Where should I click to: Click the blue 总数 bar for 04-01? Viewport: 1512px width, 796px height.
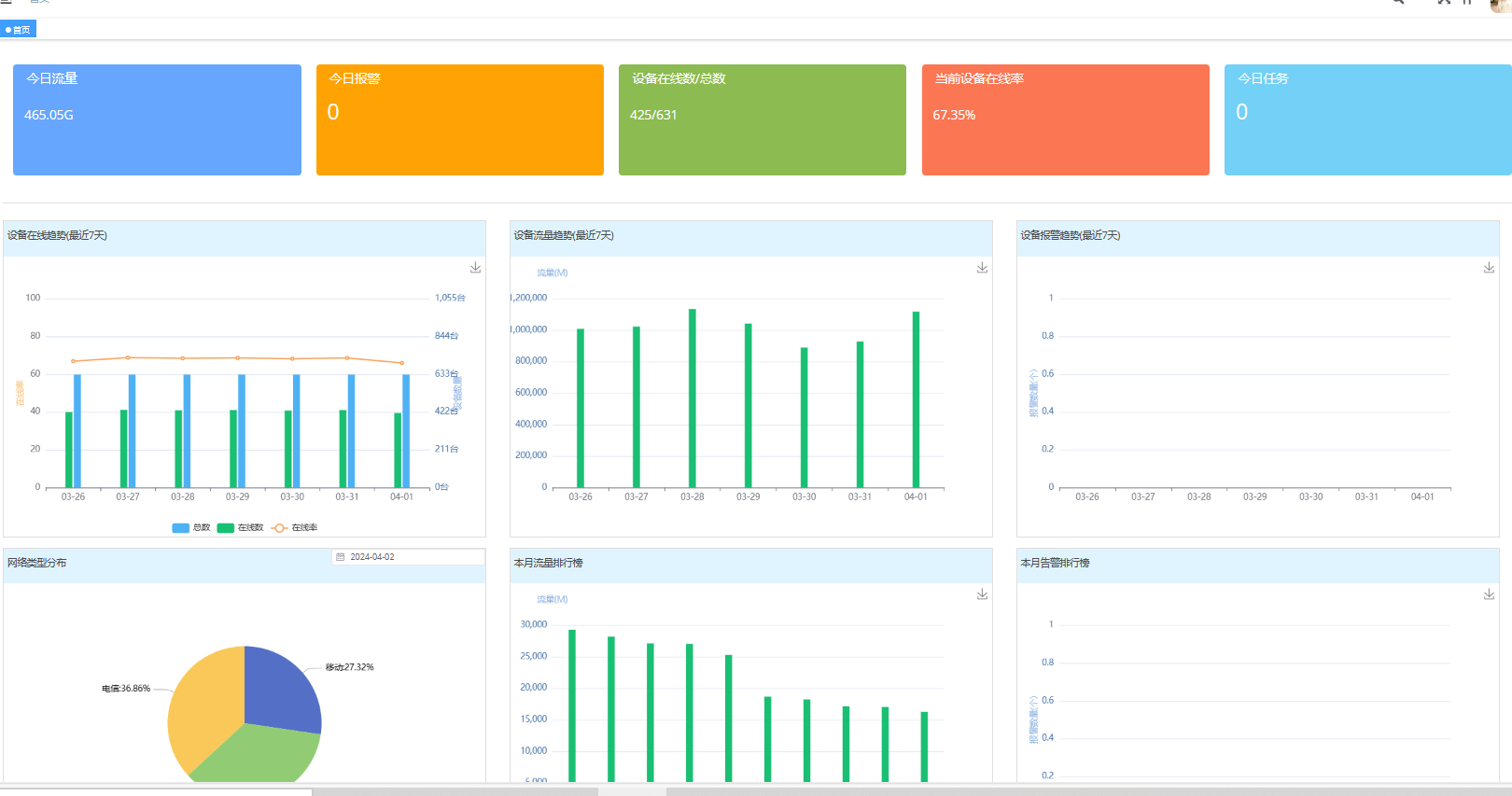(406, 431)
